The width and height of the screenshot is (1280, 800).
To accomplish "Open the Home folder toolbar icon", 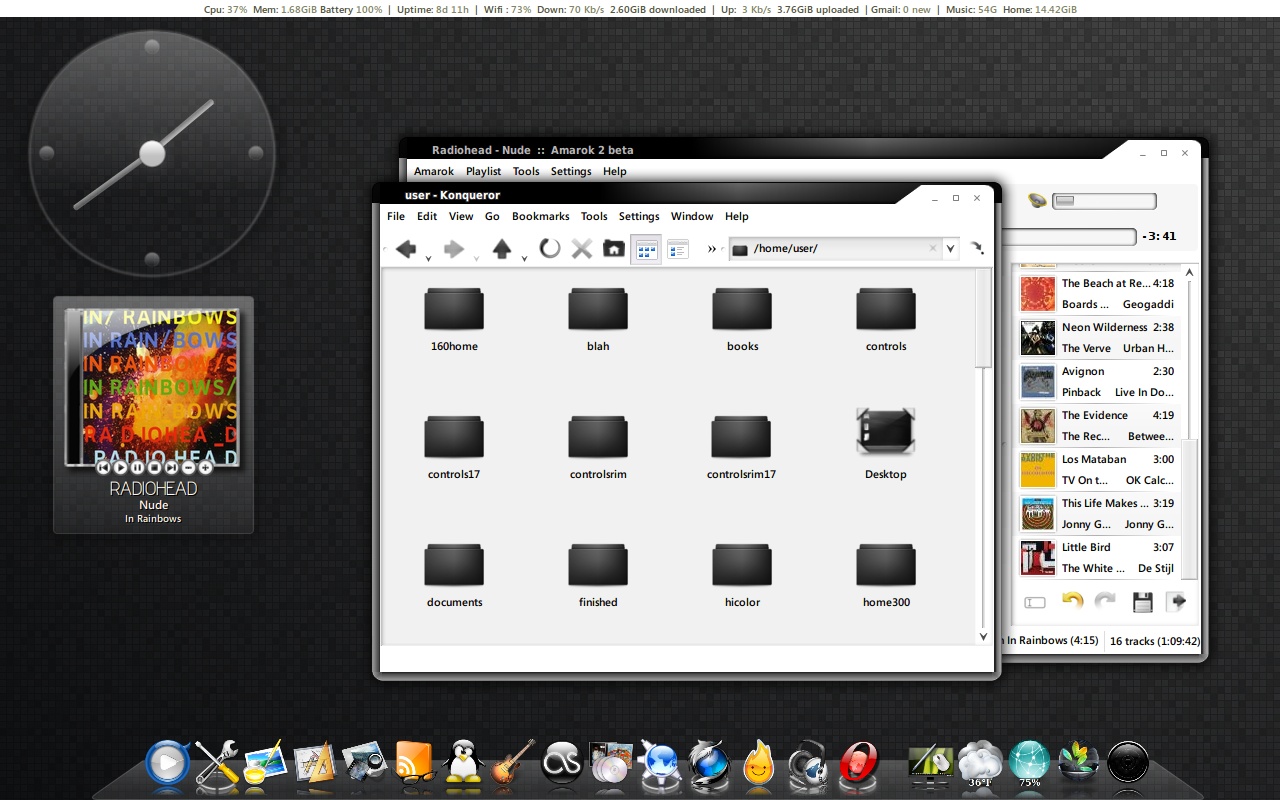I will 614,249.
